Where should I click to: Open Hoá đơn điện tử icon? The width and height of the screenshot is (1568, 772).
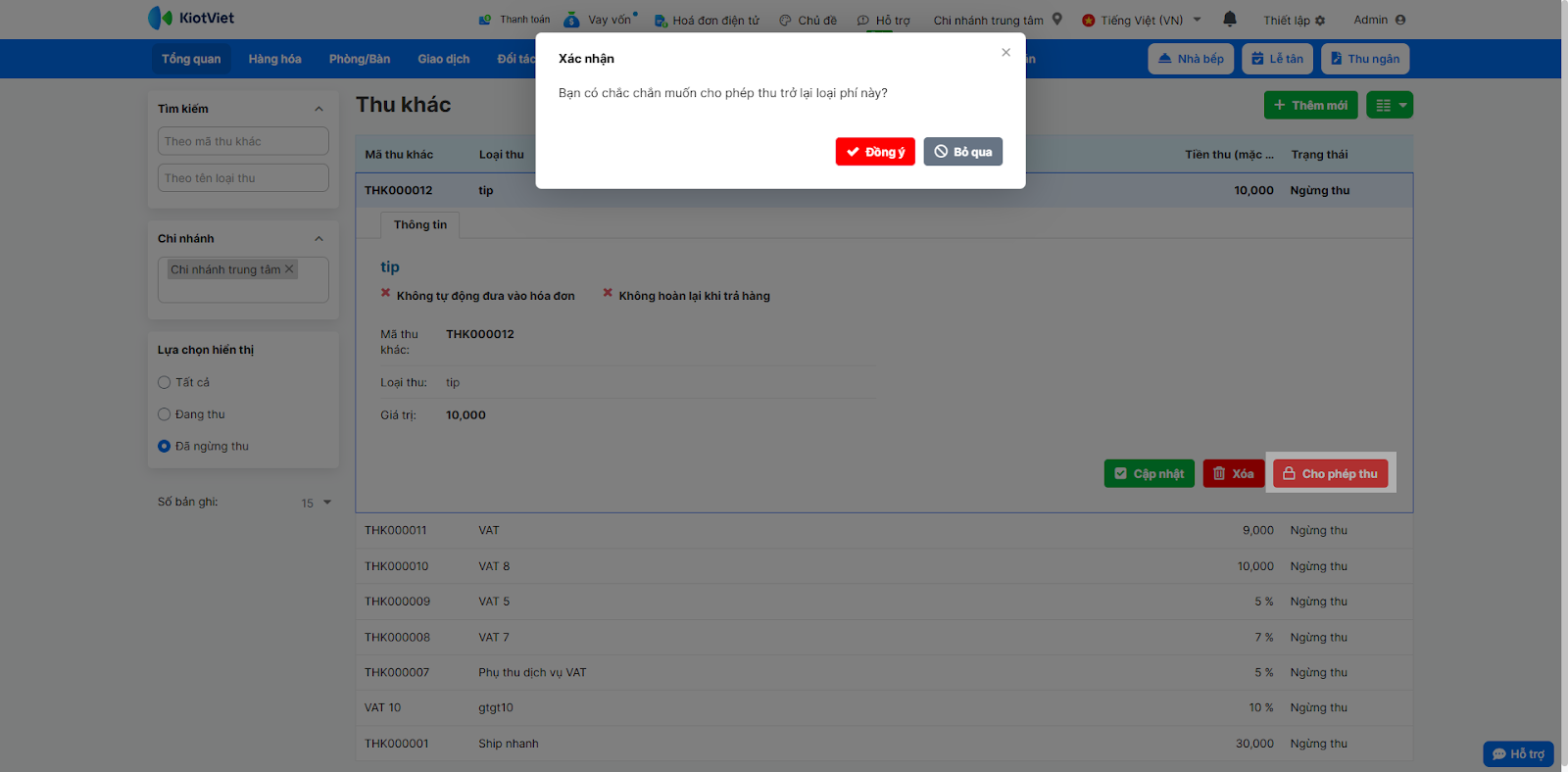click(661, 21)
